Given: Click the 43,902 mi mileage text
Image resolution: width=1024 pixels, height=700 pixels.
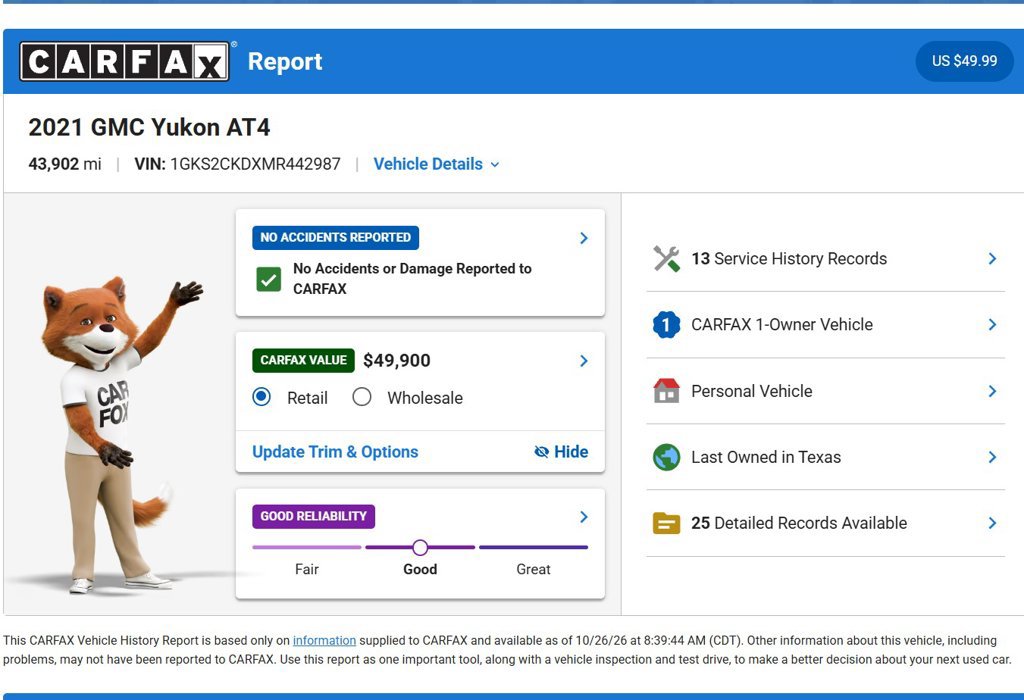Looking at the screenshot, I should (65, 164).
